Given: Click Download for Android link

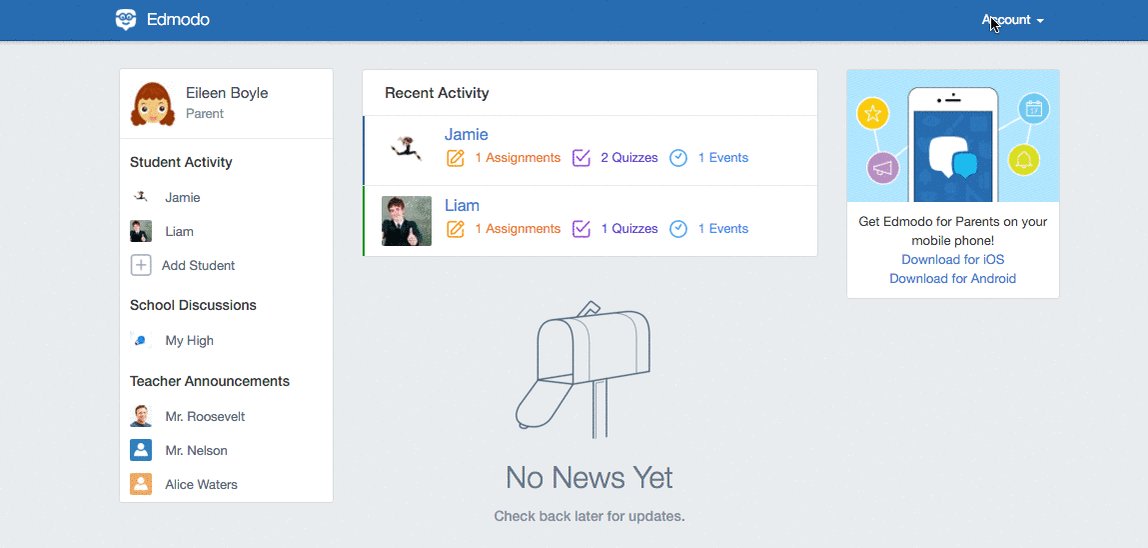Looking at the screenshot, I should 953,278.
